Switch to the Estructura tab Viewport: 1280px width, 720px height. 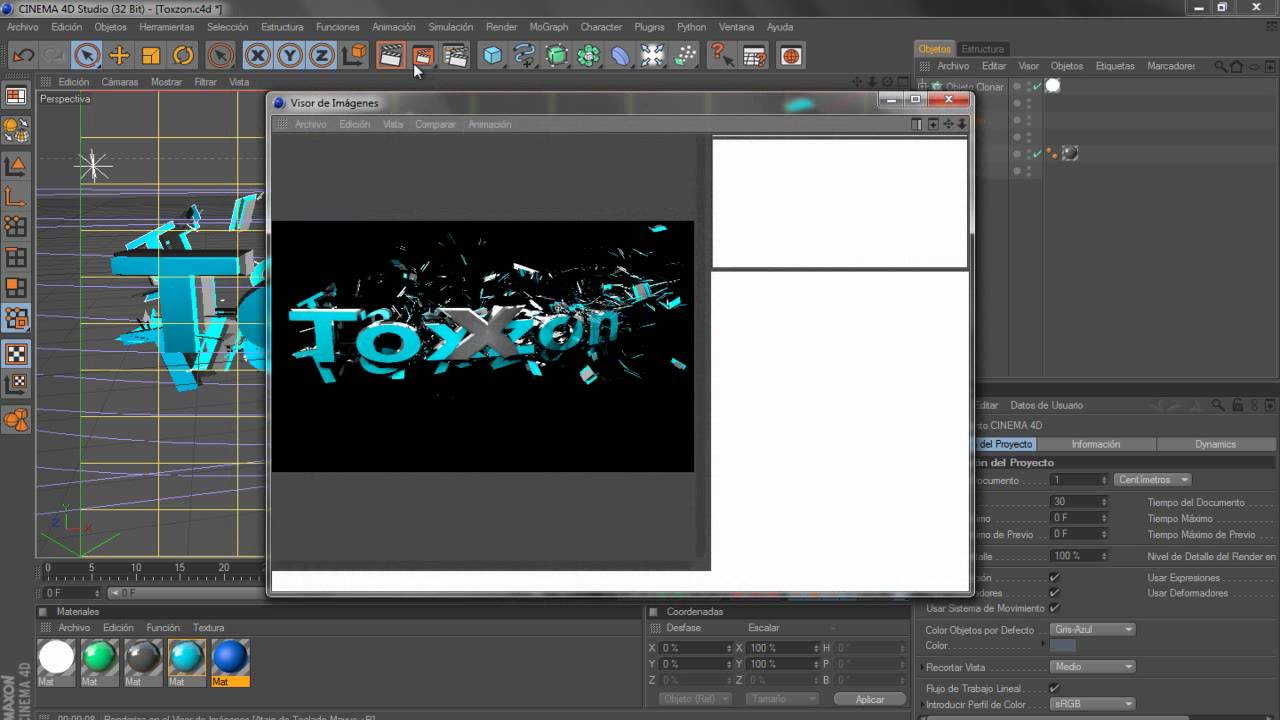coord(982,49)
